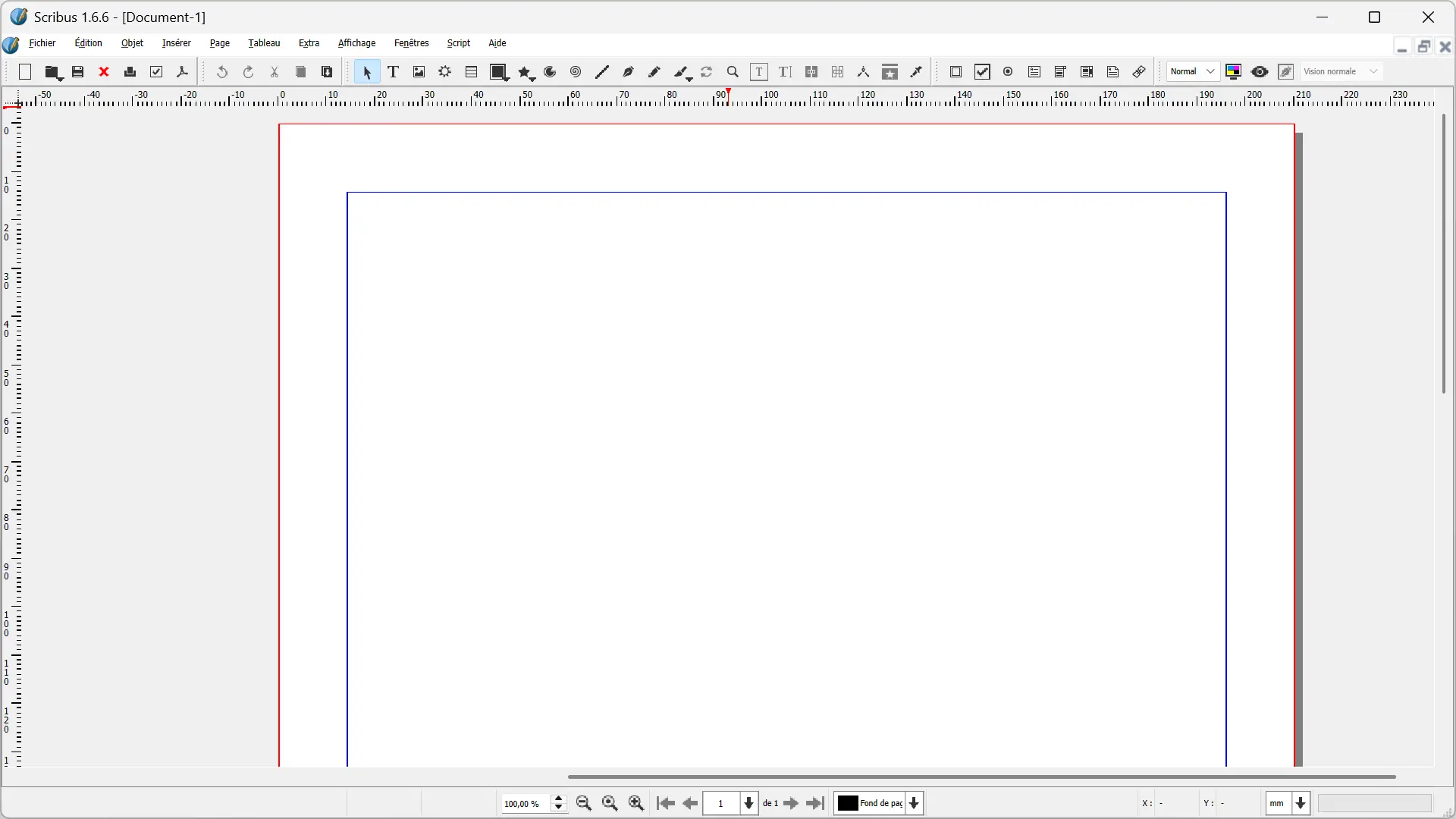Create a new document icon
The image size is (1456, 819).
pyautogui.click(x=25, y=72)
